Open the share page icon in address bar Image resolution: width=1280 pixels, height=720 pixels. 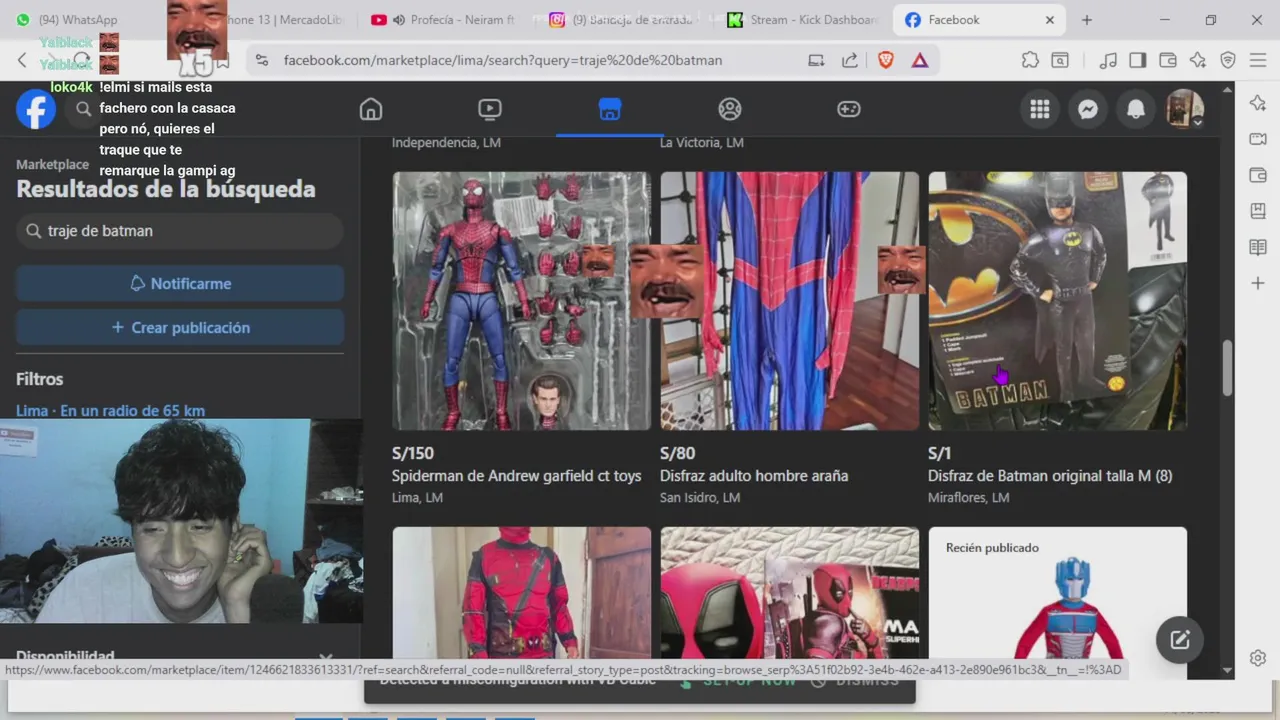coord(850,60)
